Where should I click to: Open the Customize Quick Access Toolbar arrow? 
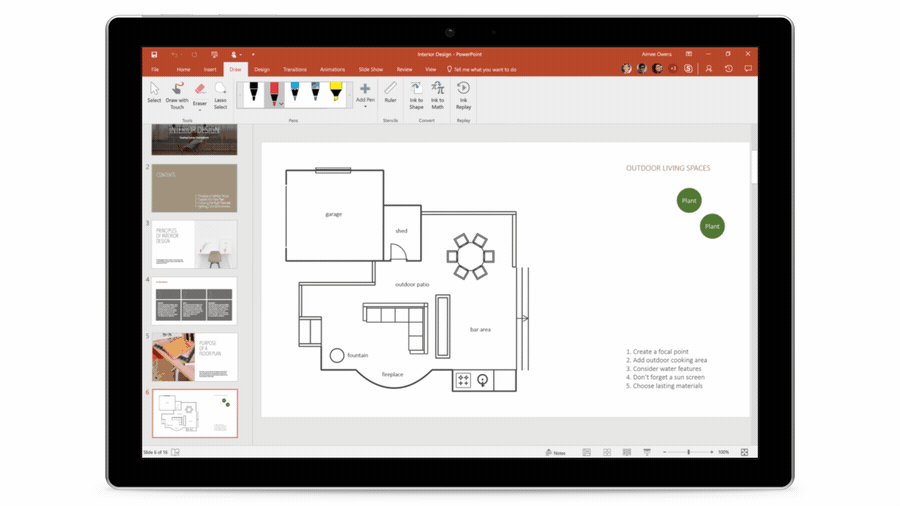[253, 55]
